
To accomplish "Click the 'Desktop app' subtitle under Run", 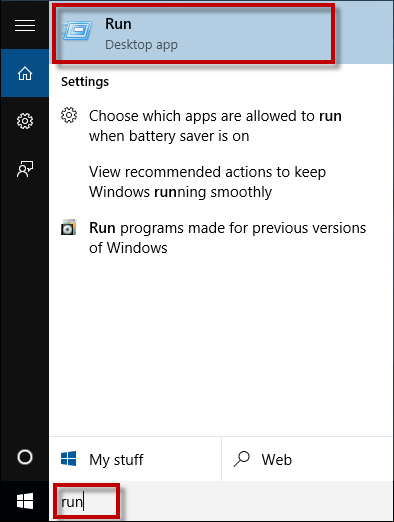I will tap(141, 45).
